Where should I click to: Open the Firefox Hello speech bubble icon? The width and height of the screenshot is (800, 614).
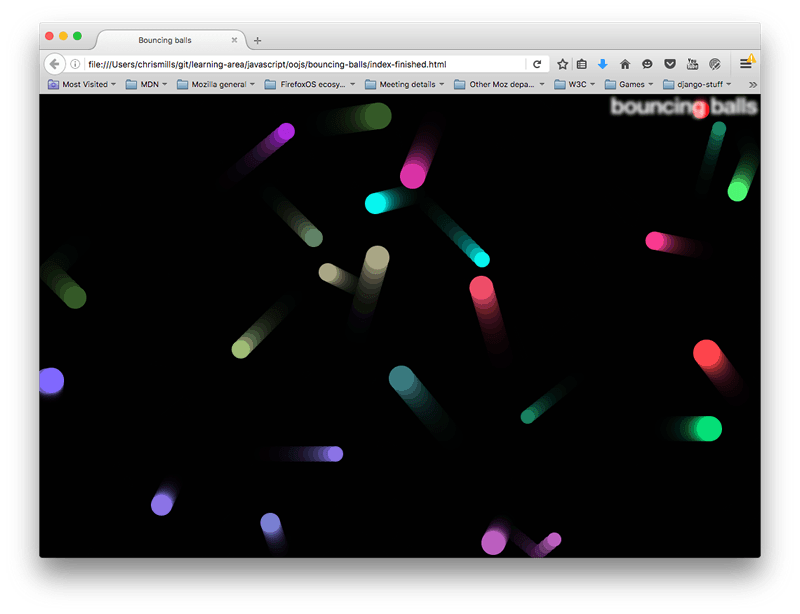point(647,62)
